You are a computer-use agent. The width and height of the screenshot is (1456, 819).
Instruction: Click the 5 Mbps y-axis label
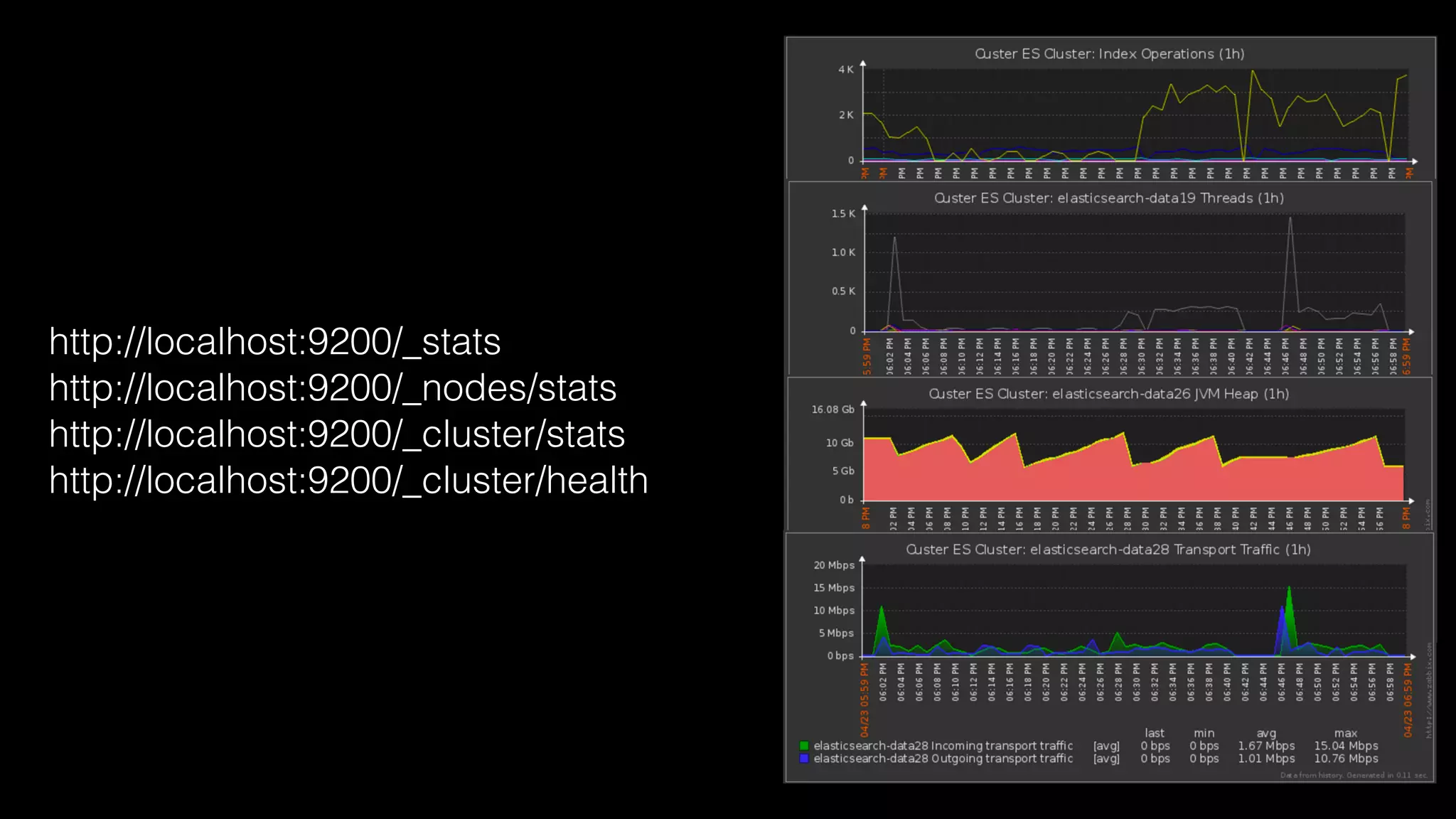836,633
